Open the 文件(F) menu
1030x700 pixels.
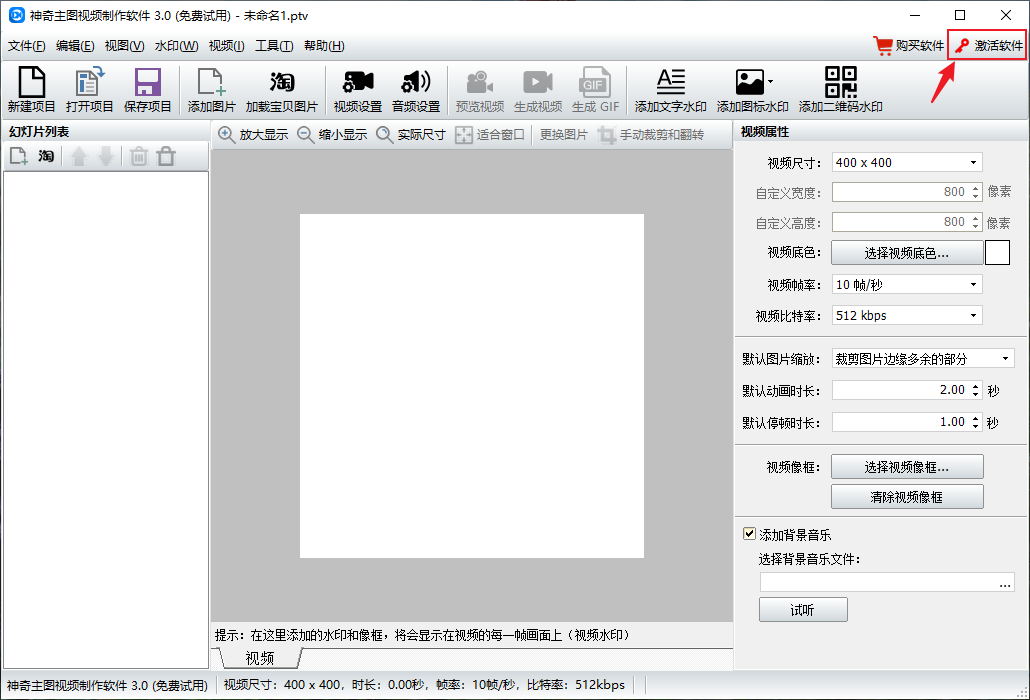click(27, 45)
